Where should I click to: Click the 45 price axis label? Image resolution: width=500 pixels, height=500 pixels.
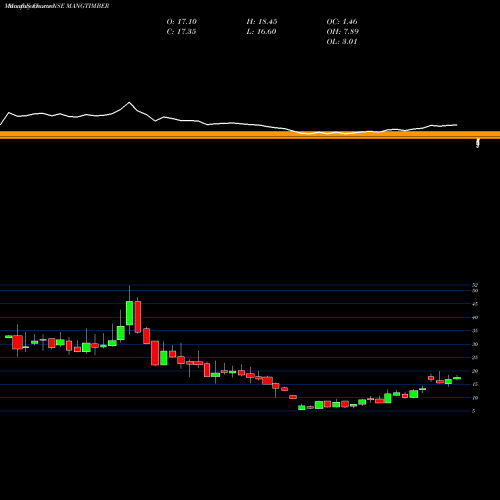[475, 304]
